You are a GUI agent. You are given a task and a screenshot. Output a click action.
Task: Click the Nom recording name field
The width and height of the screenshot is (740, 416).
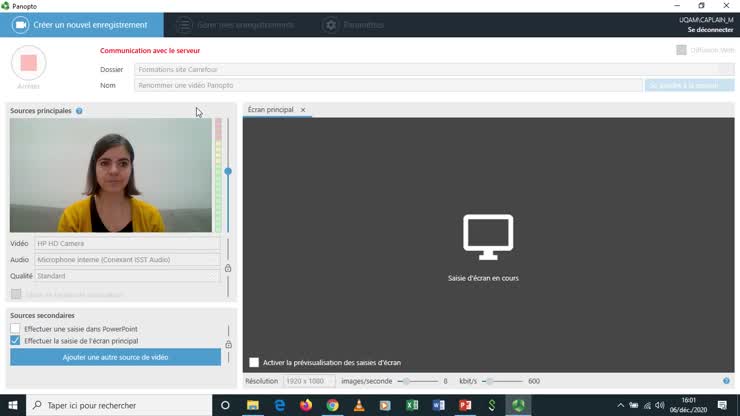(x=388, y=85)
